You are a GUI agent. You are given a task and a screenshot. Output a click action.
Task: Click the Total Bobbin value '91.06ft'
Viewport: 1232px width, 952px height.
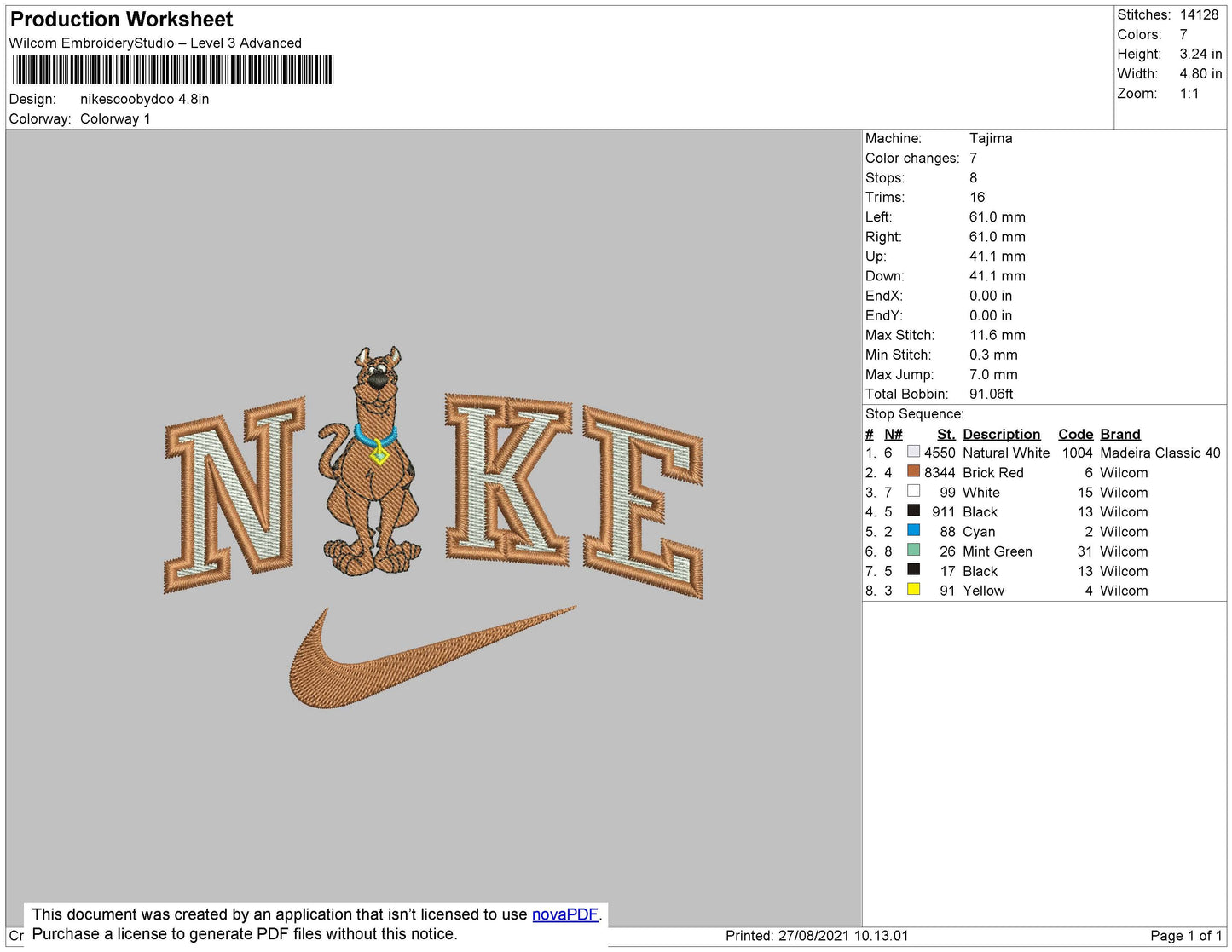(x=992, y=394)
